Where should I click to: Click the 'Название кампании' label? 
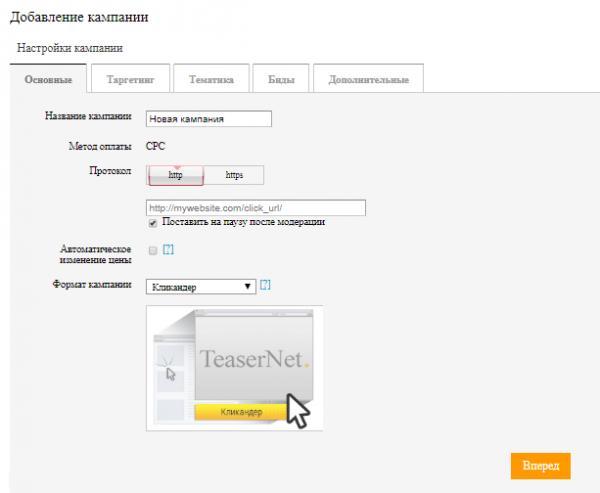click(x=88, y=116)
